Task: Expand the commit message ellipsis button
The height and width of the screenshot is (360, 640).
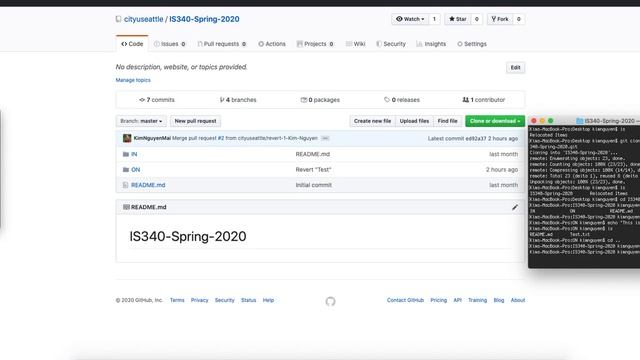Action: pyautogui.click(x=325, y=138)
